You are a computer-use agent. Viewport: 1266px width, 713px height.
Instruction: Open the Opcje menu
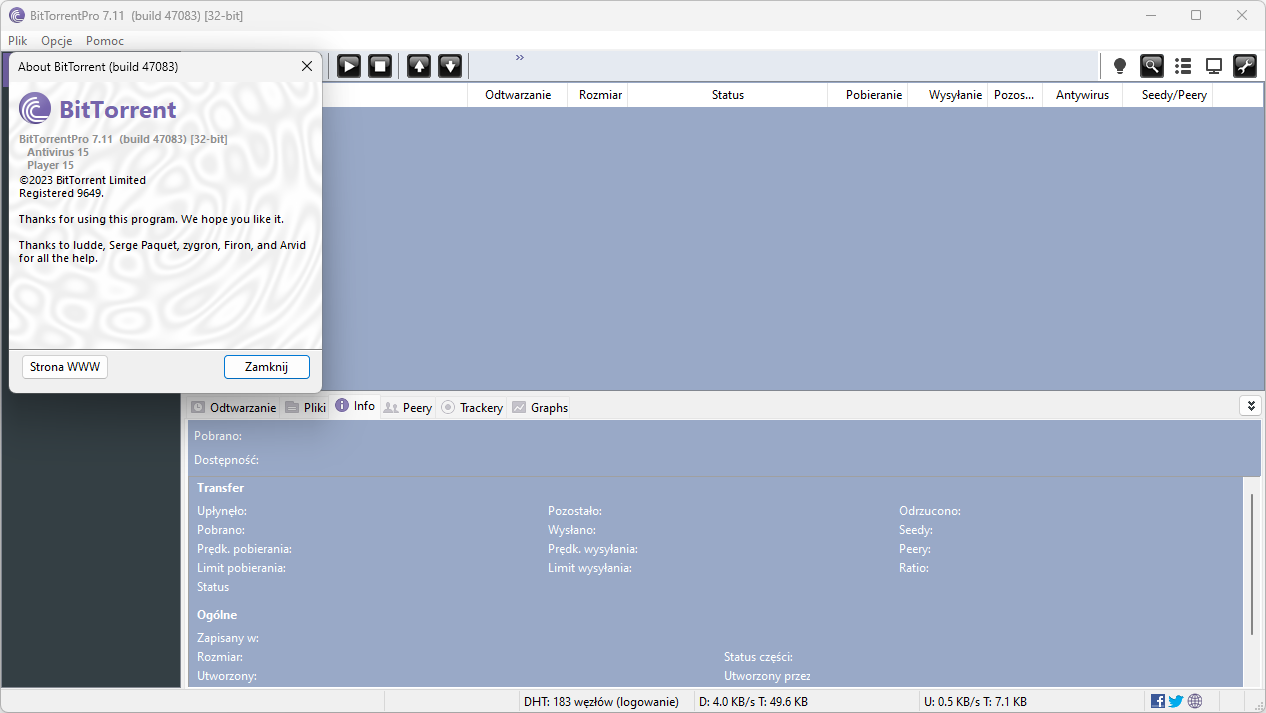click(57, 41)
